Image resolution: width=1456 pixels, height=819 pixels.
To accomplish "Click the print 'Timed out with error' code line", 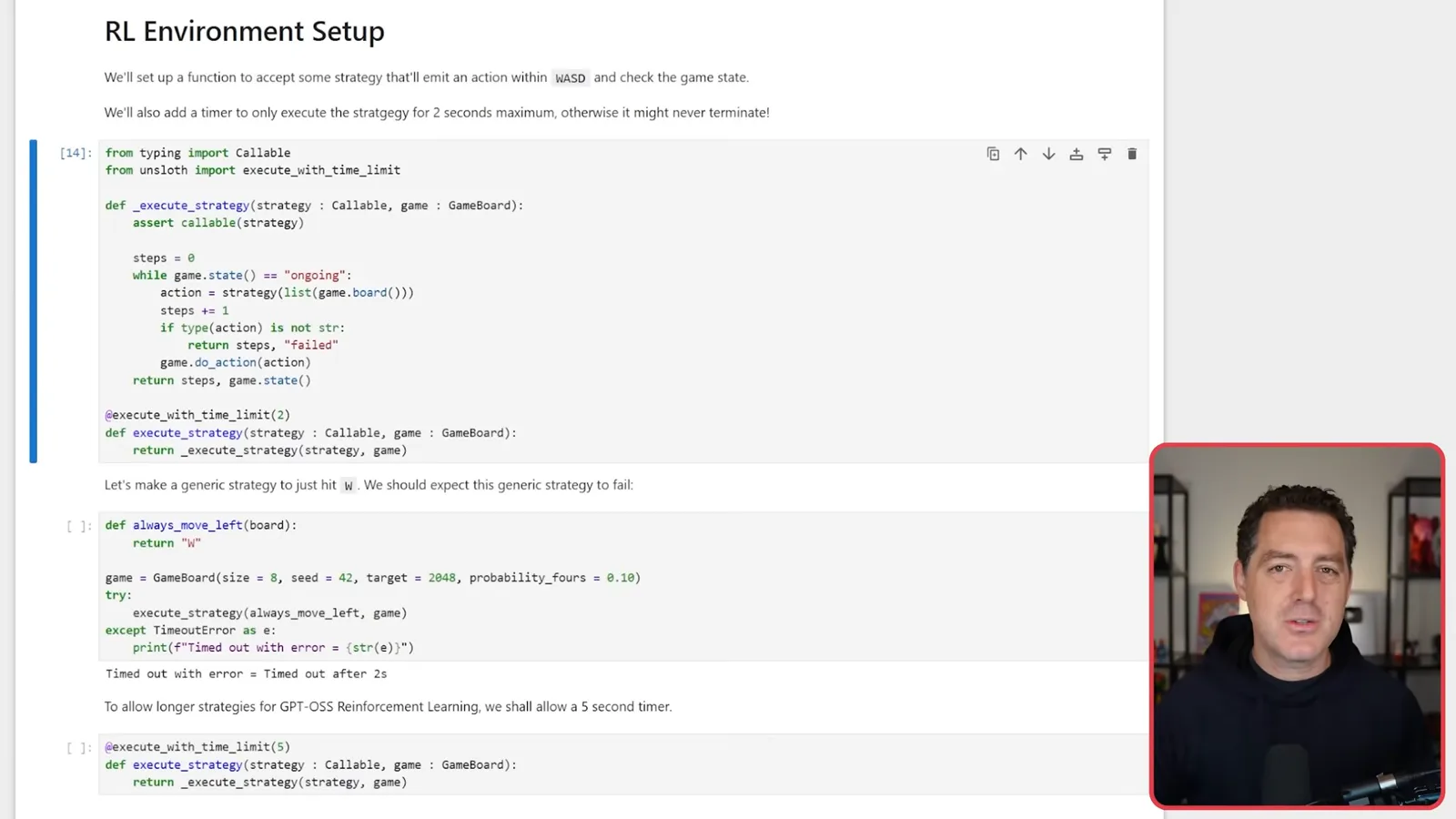I will click(273, 648).
